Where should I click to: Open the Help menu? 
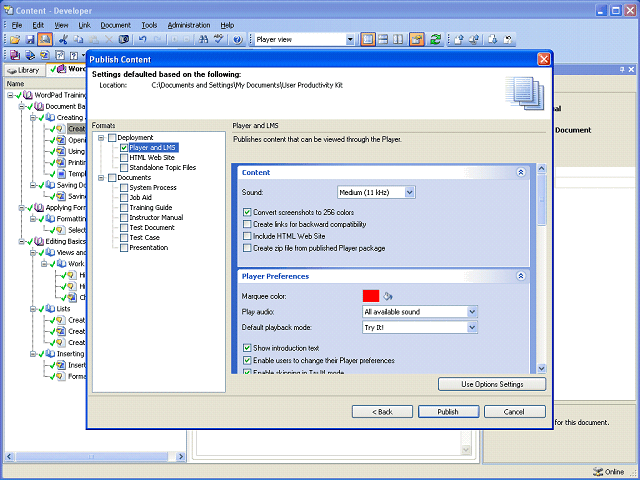pyautogui.click(x=227, y=25)
